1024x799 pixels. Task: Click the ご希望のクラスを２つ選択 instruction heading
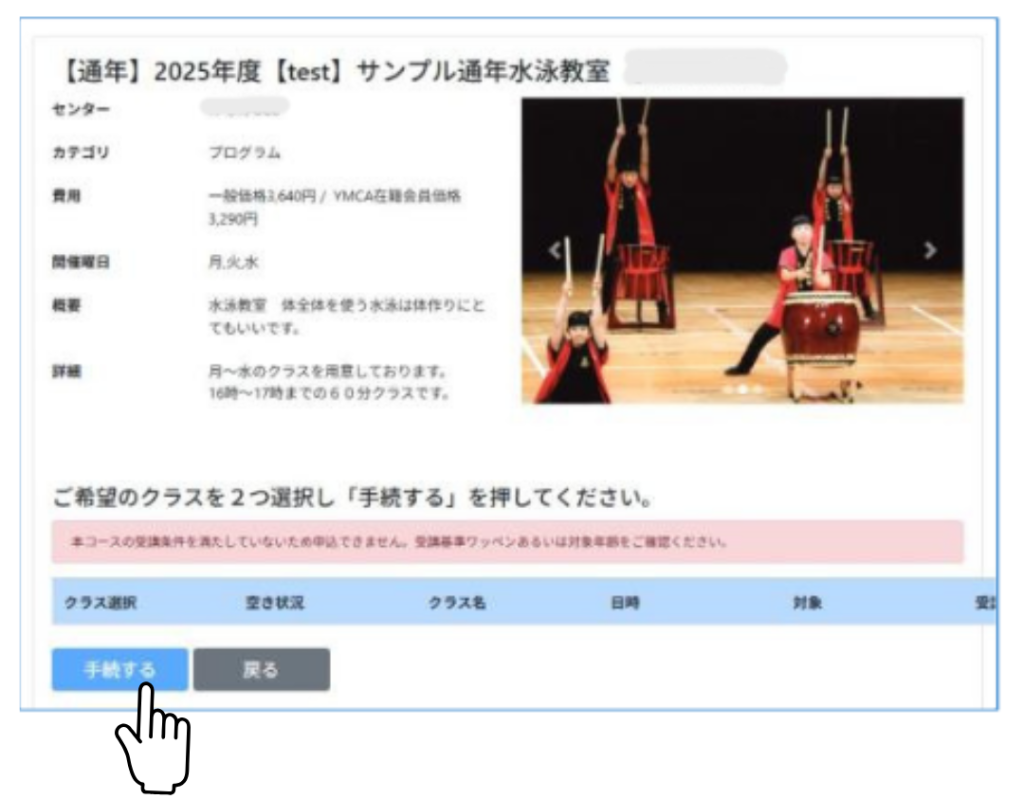tap(353, 498)
